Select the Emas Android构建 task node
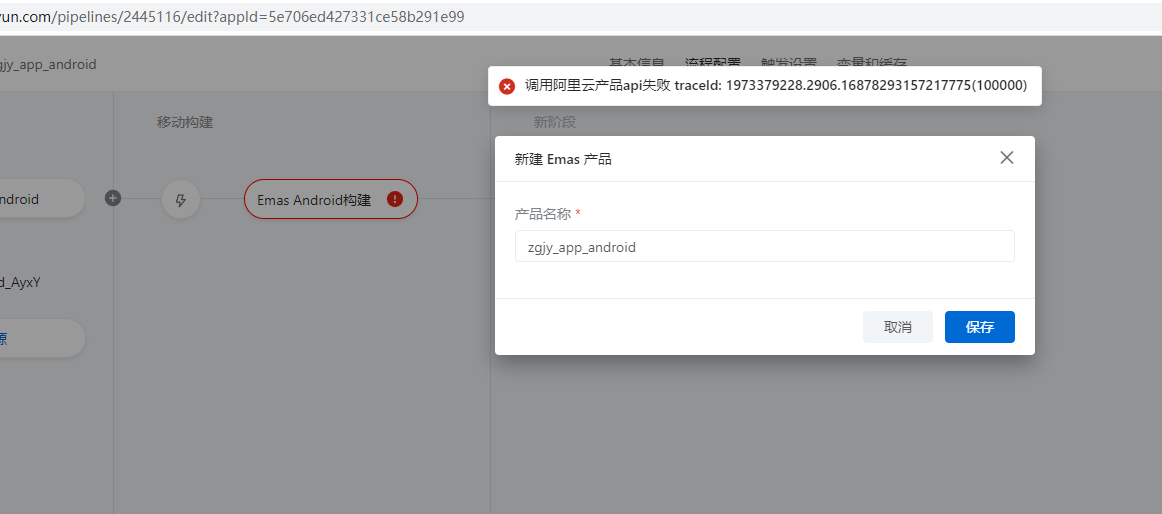This screenshot has width=1162, height=514. (331, 199)
